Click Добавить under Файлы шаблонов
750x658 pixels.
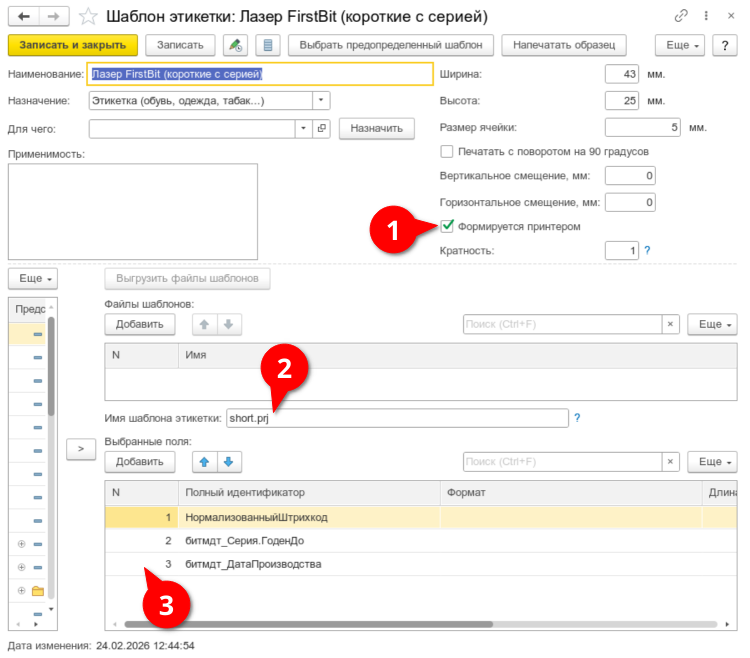140,324
